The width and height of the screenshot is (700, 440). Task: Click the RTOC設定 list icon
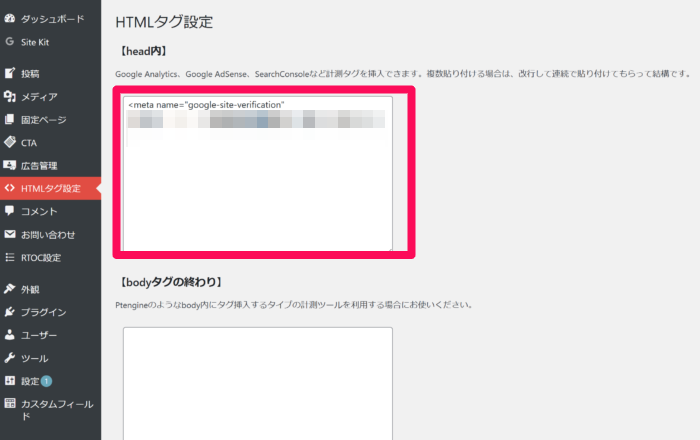[9, 257]
